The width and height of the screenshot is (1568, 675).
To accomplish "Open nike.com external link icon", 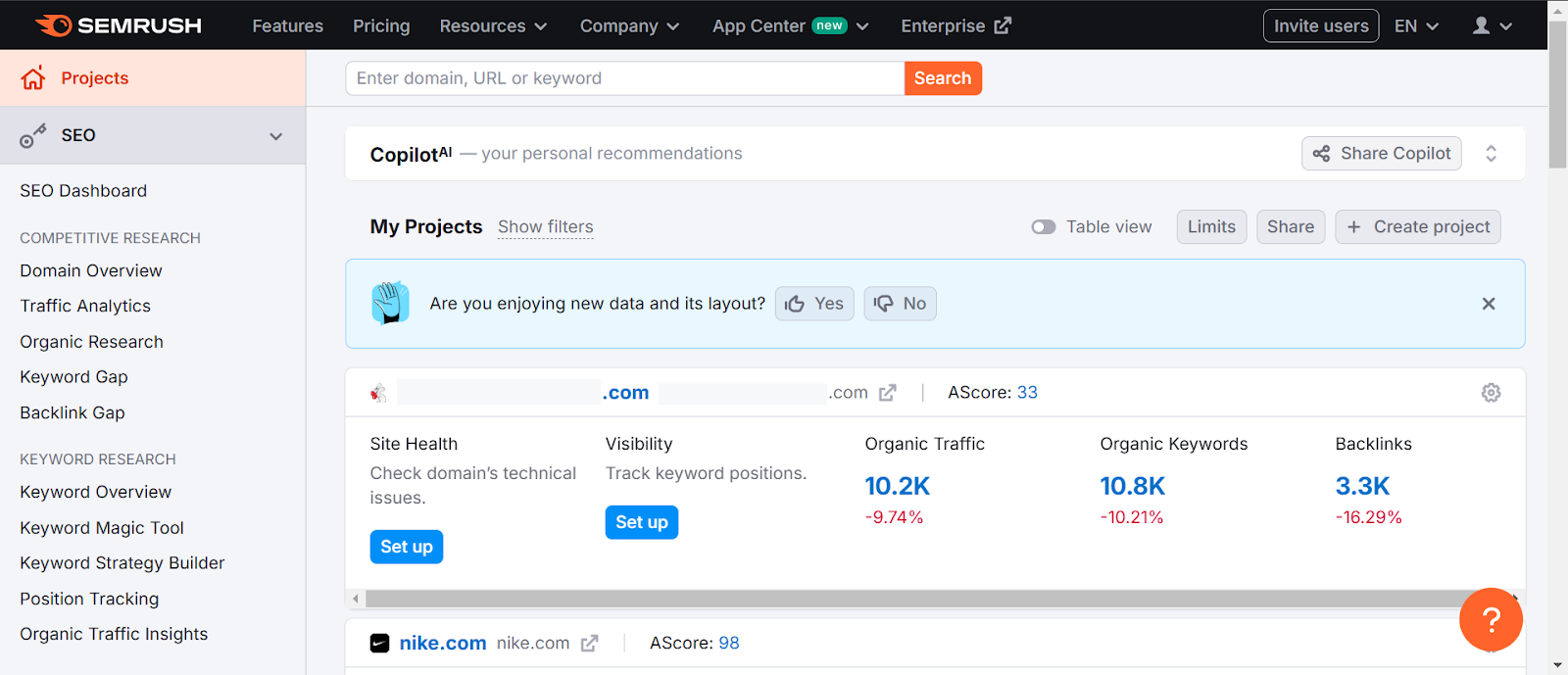I will click(x=590, y=644).
